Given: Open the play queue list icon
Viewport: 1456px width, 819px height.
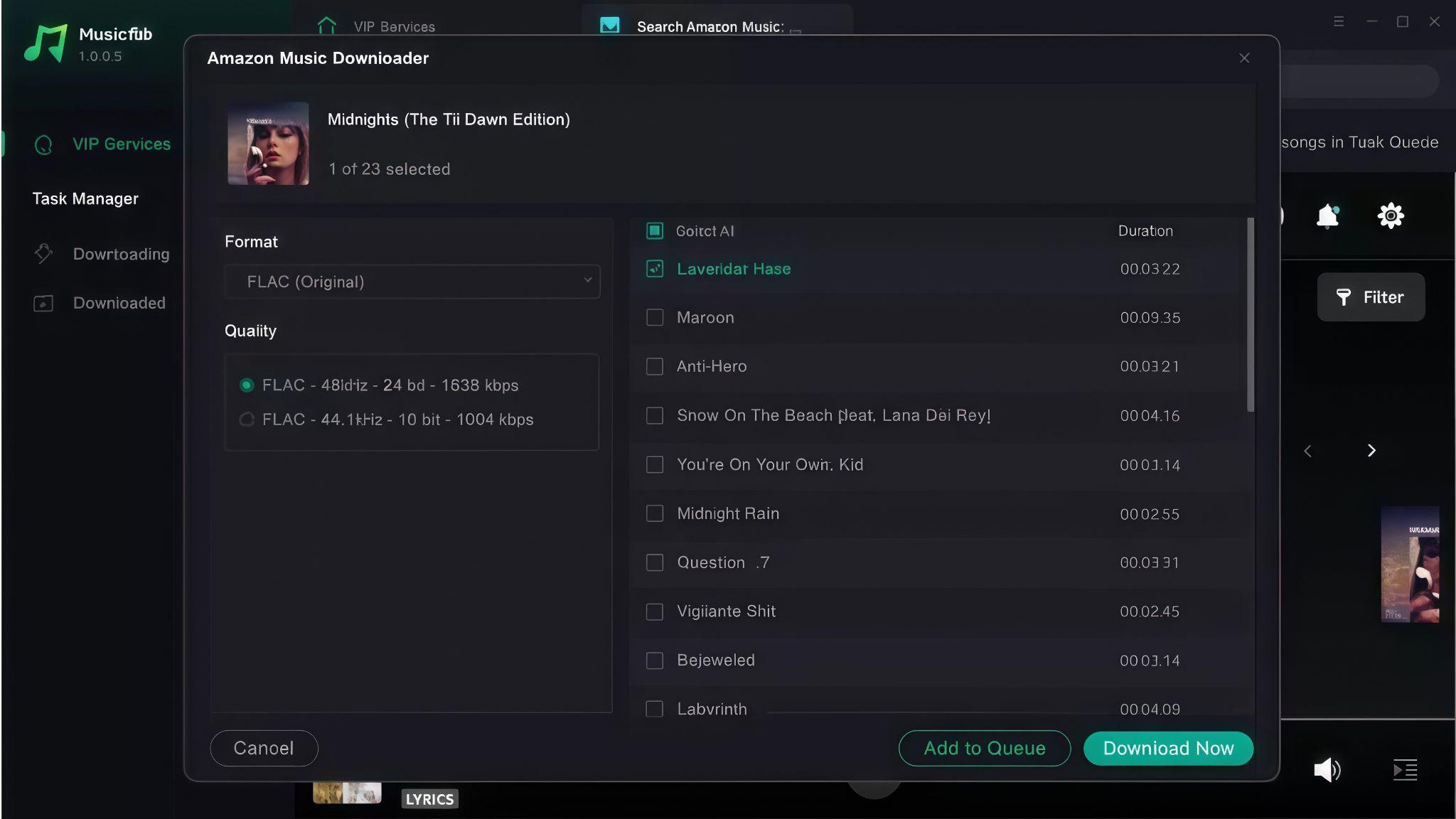Looking at the screenshot, I should pos(1405,769).
